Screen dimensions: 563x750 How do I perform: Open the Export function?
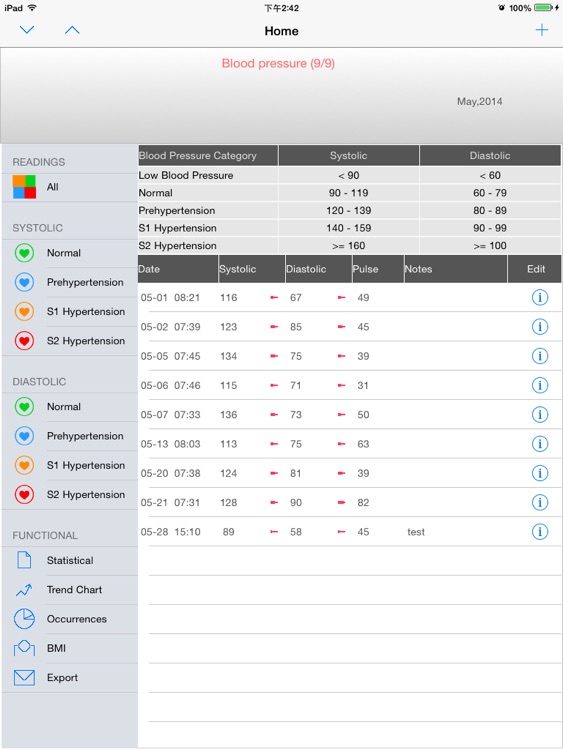coord(62,677)
